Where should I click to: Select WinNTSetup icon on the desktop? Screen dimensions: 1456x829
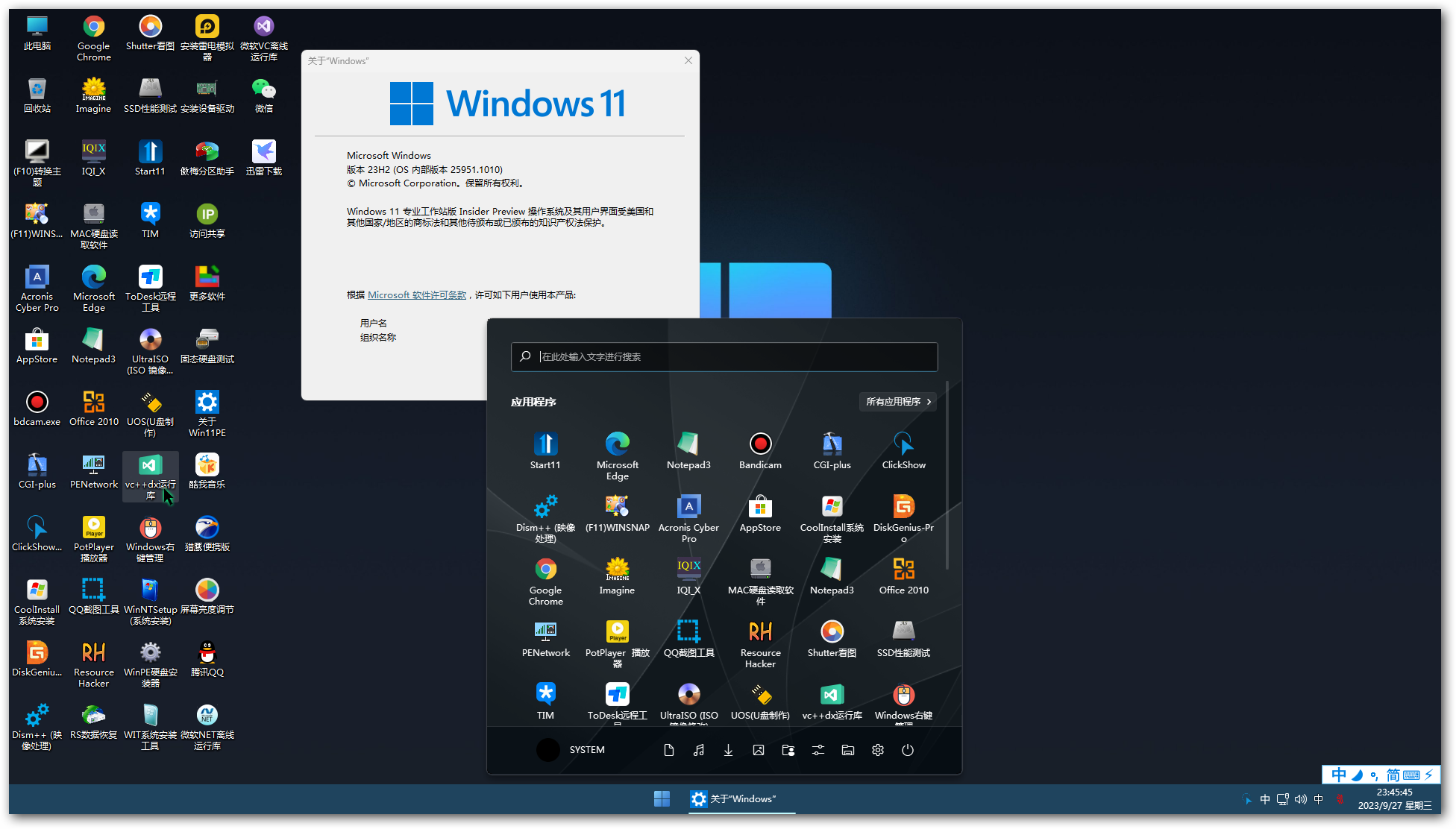point(150,602)
